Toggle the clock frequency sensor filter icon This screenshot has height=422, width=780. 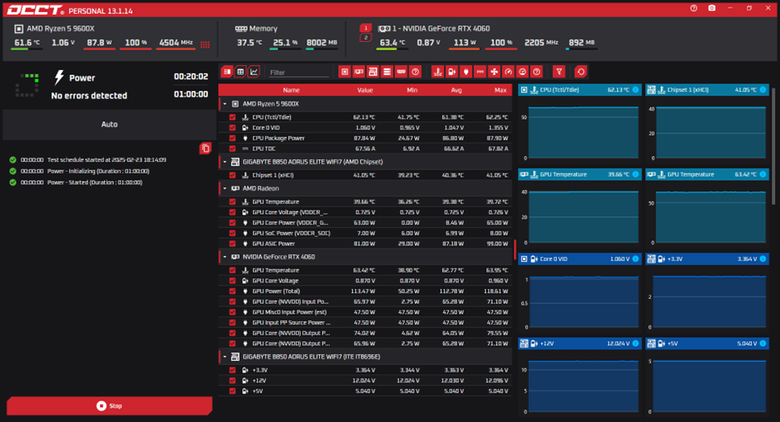tap(508, 72)
